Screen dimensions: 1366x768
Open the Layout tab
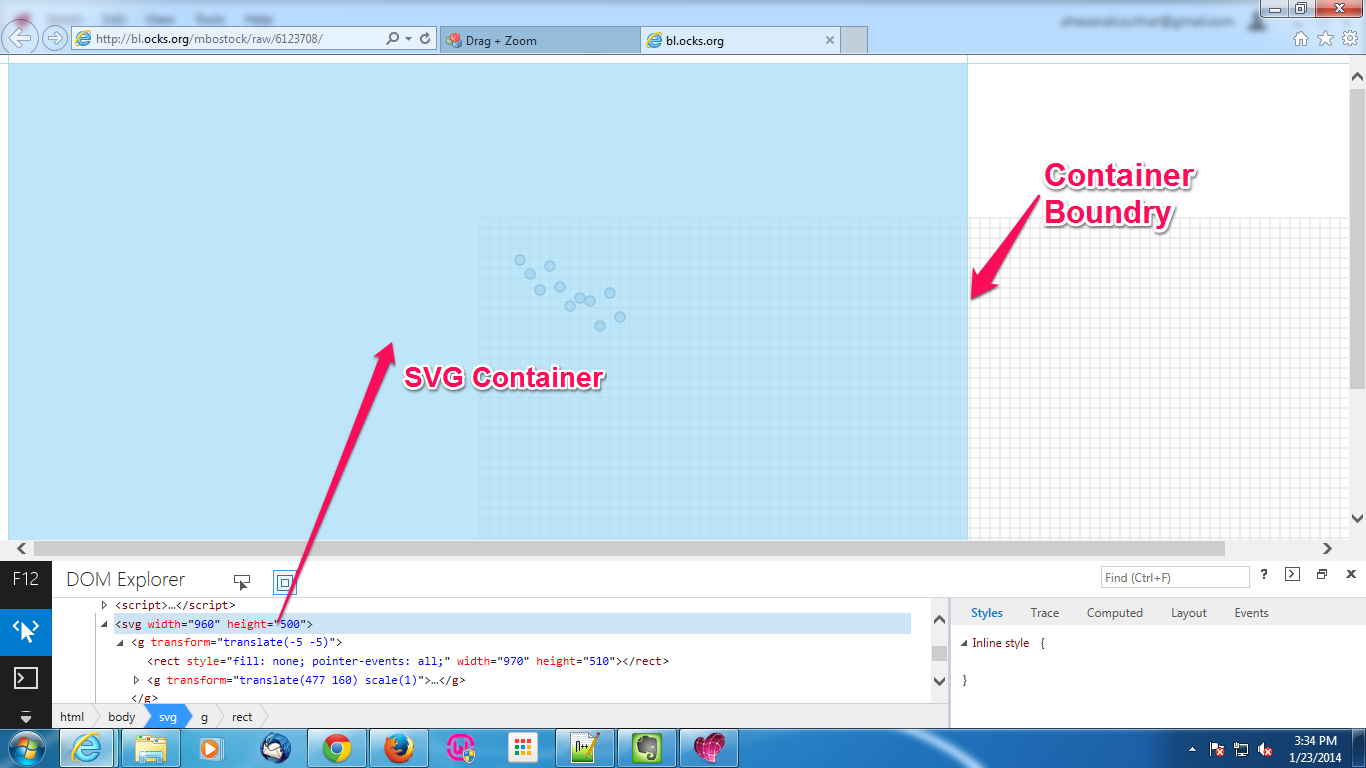pos(1189,613)
